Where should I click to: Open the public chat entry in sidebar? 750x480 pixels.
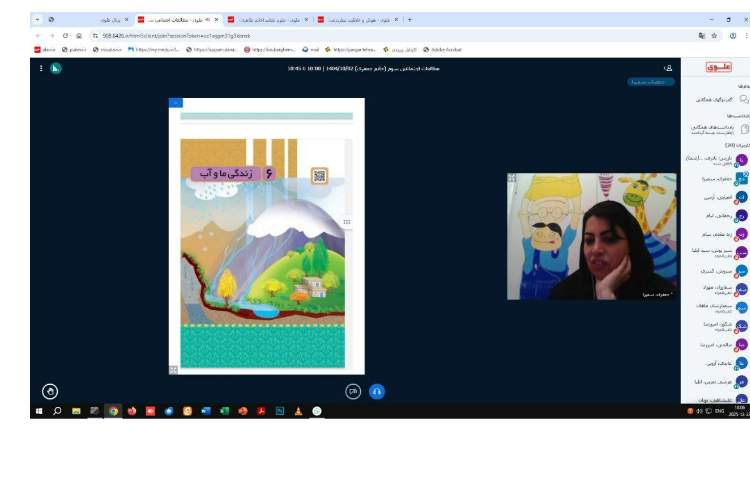(714, 100)
